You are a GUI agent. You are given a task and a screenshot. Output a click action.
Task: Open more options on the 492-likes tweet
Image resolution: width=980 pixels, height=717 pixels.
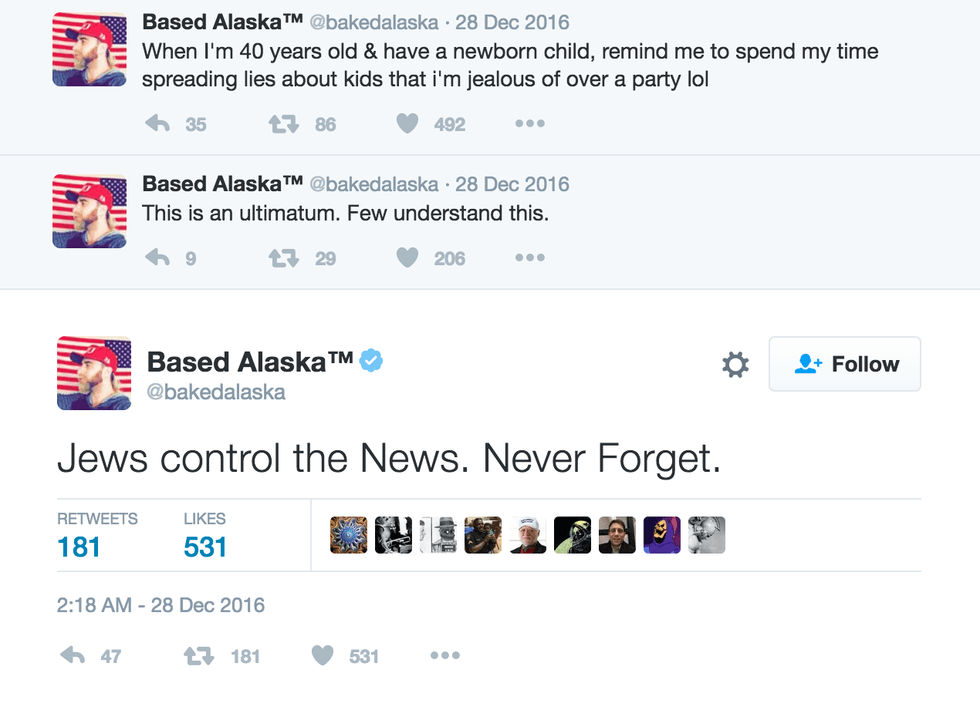[529, 124]
